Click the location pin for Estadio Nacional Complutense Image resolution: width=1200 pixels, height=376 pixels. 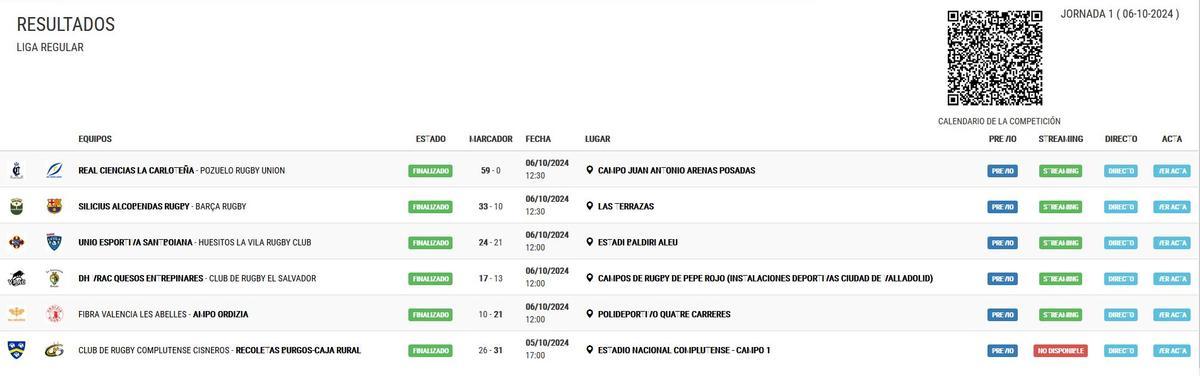coord(590,350)
